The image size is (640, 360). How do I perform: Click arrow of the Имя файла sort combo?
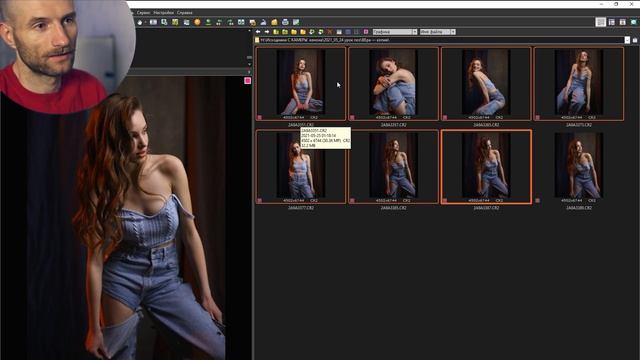[x=453, y=32]
